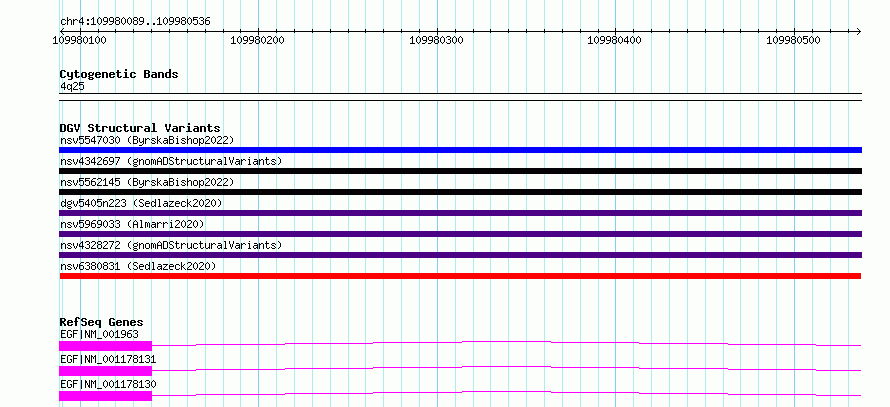This screenshot has height=407, width=890.
Task: Open variant nsv6380831 (Sedlazeck2020) label
Action: click(x=138, y=266)
